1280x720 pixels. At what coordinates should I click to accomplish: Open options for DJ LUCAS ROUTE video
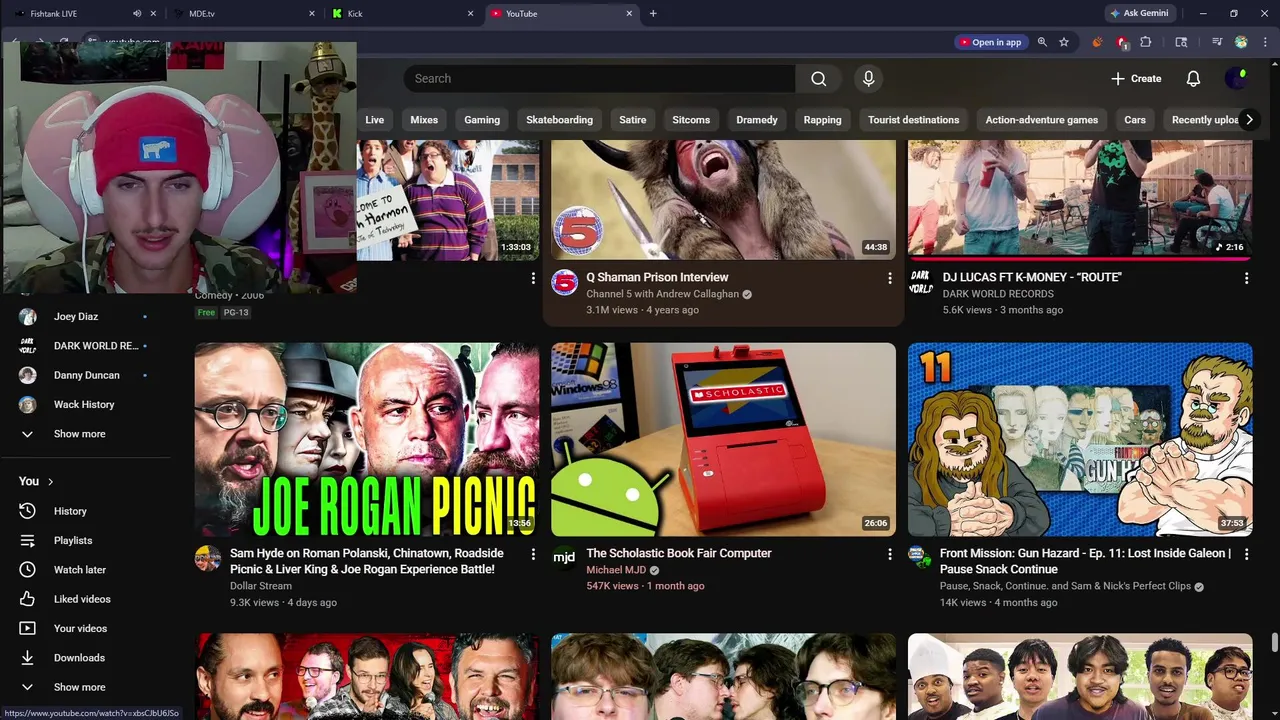click(1246, 278)
